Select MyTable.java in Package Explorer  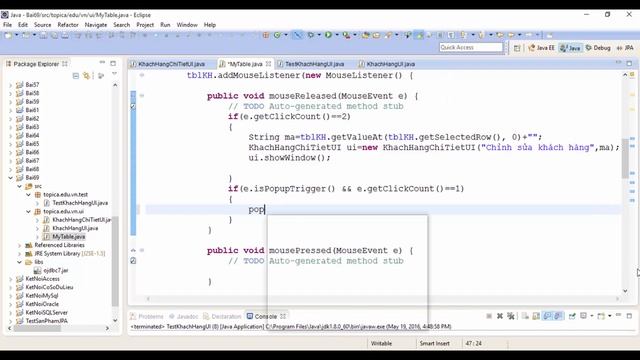click(x=68, y=237)
